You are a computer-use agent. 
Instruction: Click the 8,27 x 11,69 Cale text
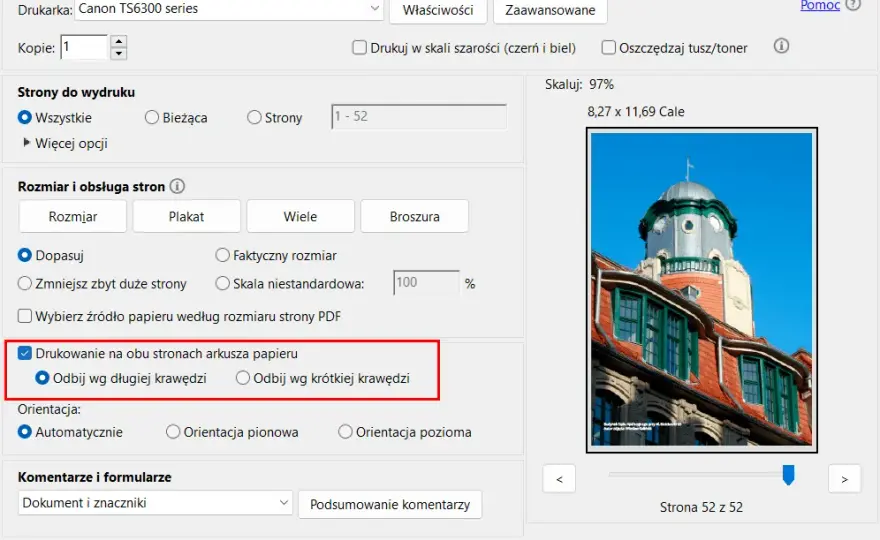coord(636,112)
